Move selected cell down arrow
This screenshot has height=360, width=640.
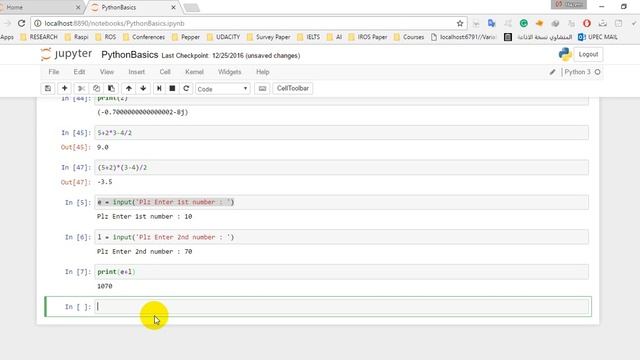(143, 88)
